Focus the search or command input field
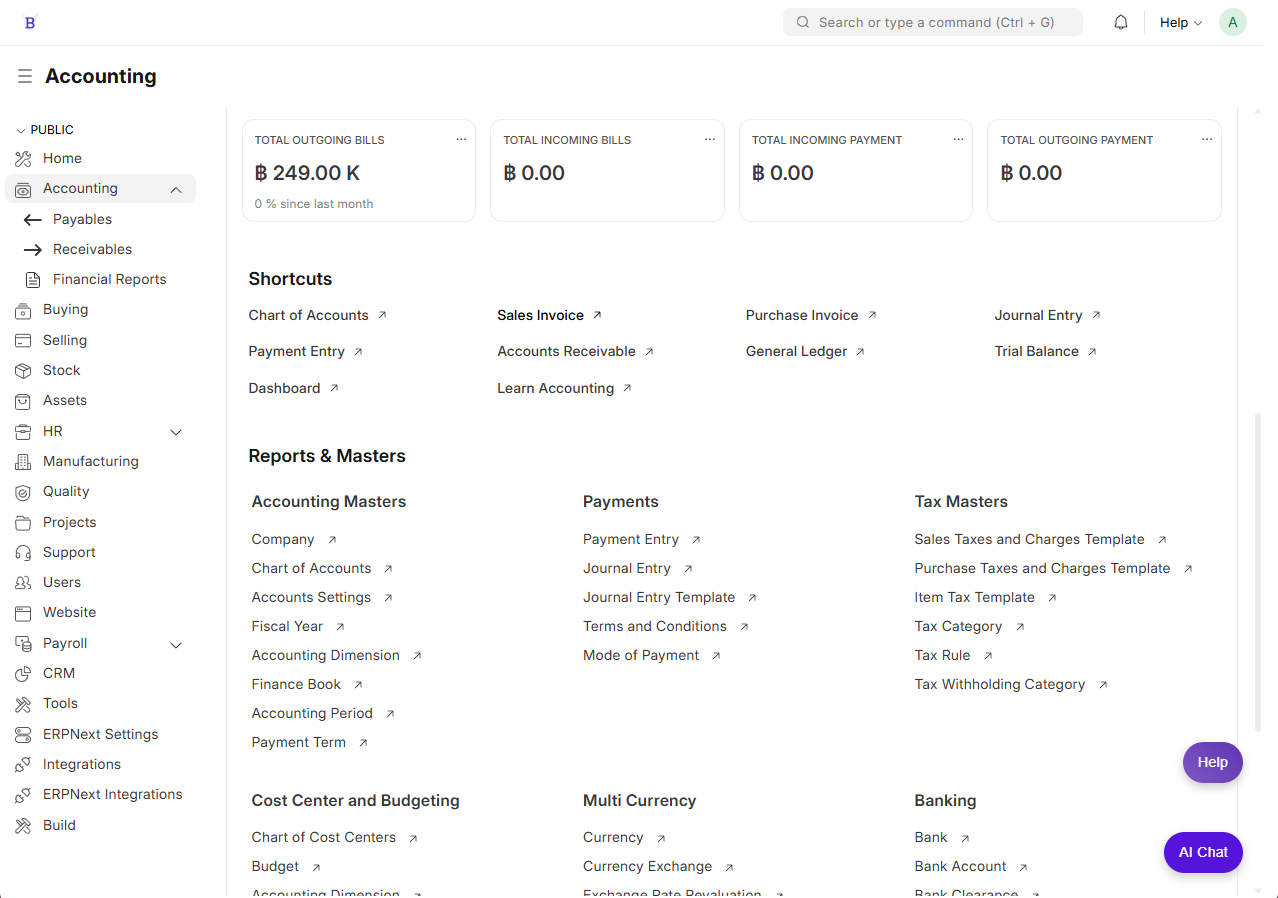Image resolution: width=1278 pixels, height=898 pixels. pos(935,22)
